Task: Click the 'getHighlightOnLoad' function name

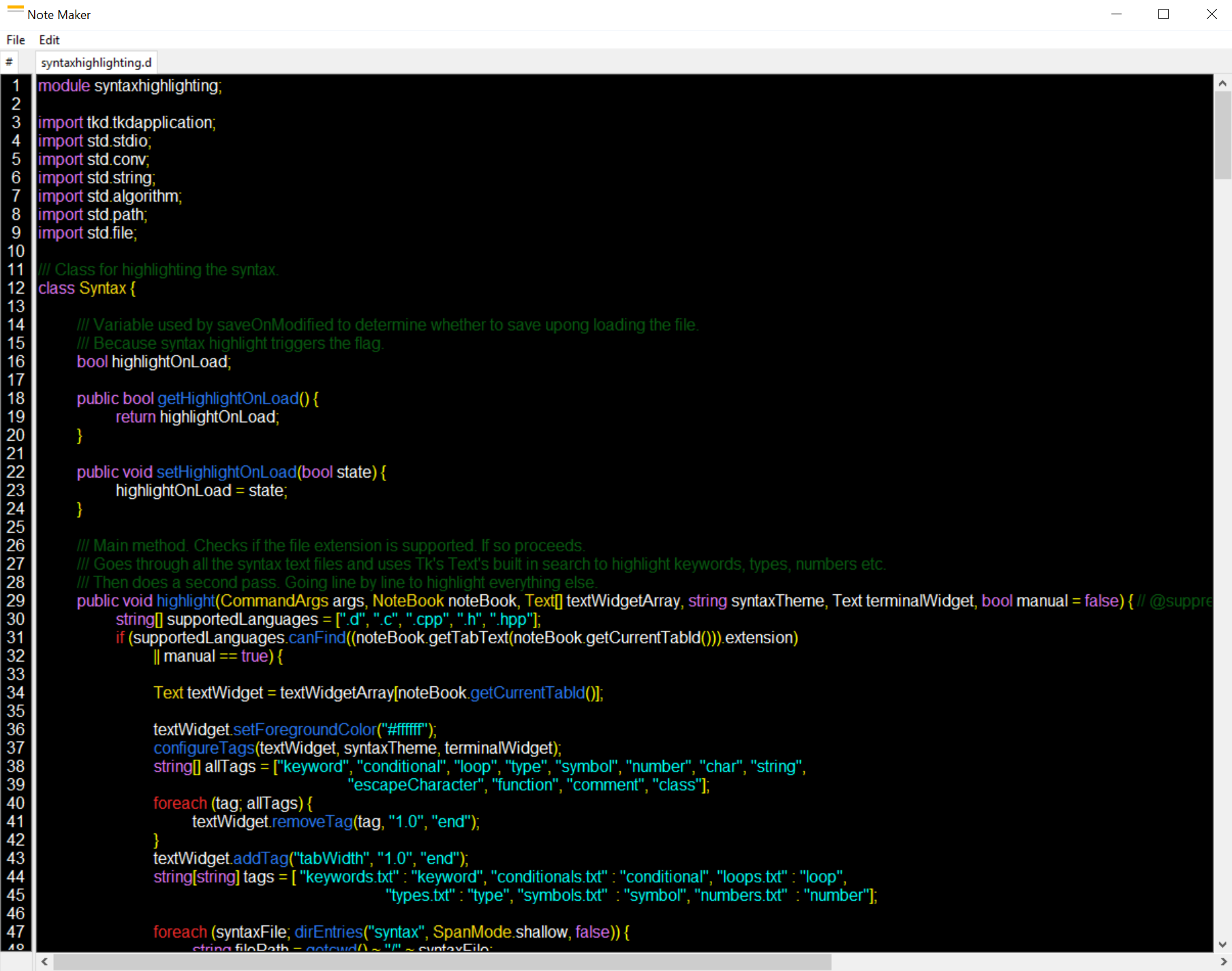Action: coord(228,399)
